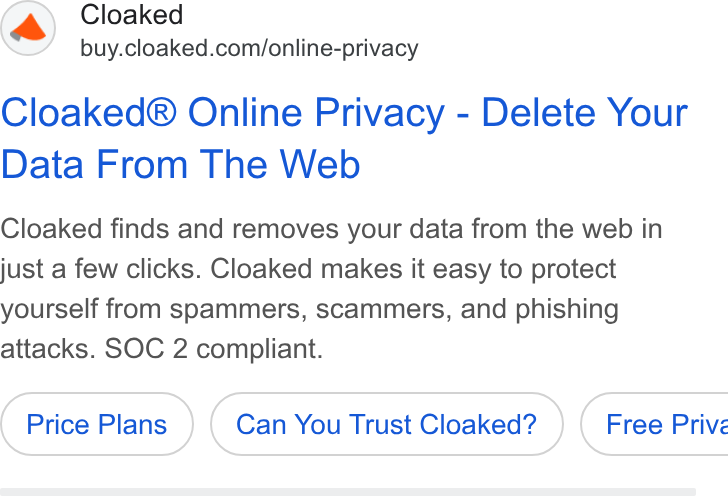The image size is (728, 496).
Task: Click the word 'Trust' in the middle chip
Action: tap(380, 424)
